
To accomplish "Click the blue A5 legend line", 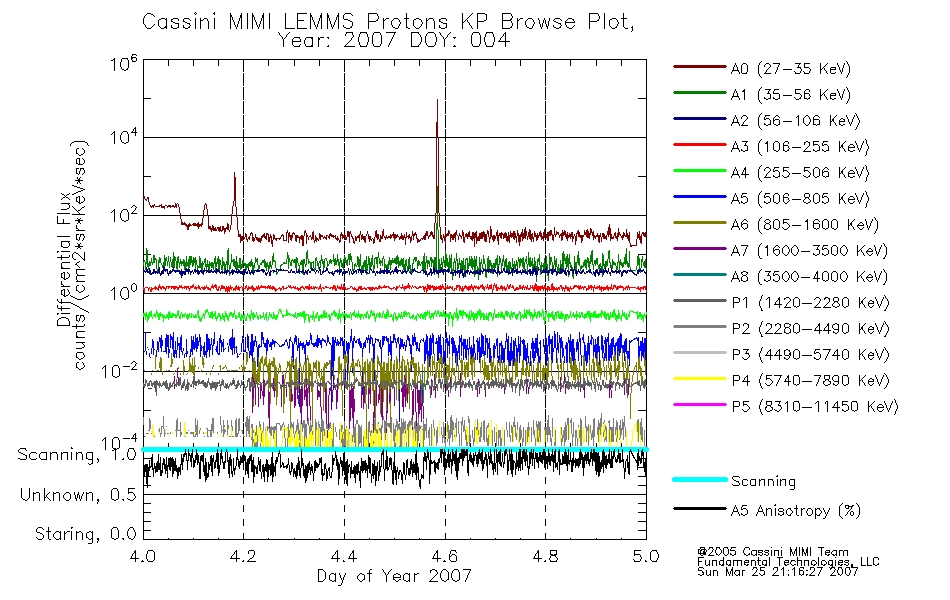I will coord(700,197).
